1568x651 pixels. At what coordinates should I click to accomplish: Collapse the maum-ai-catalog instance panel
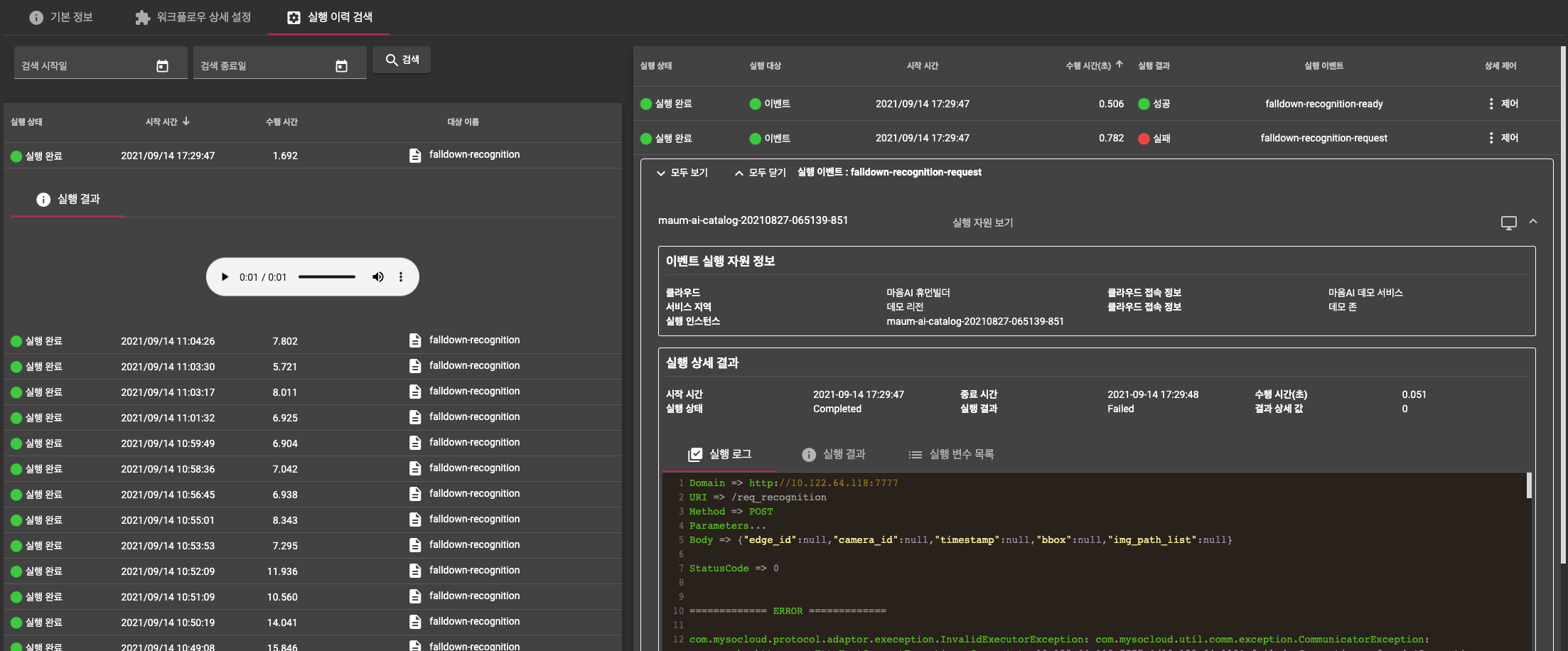1533,222
